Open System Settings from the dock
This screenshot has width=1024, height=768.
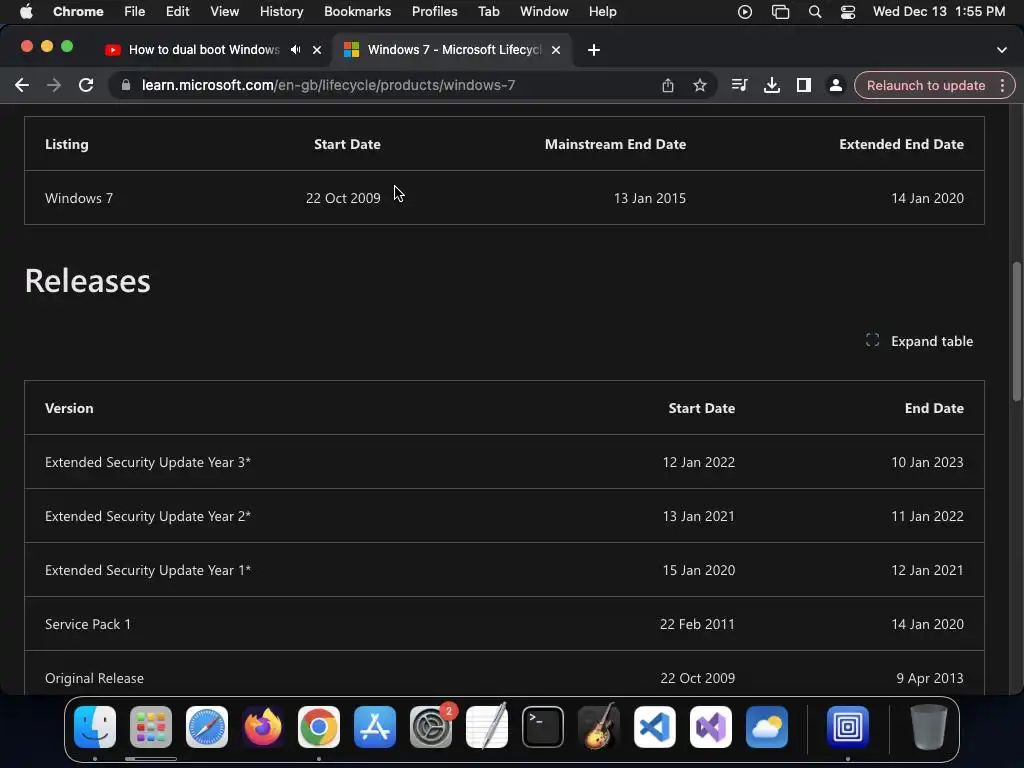point(431,726)
